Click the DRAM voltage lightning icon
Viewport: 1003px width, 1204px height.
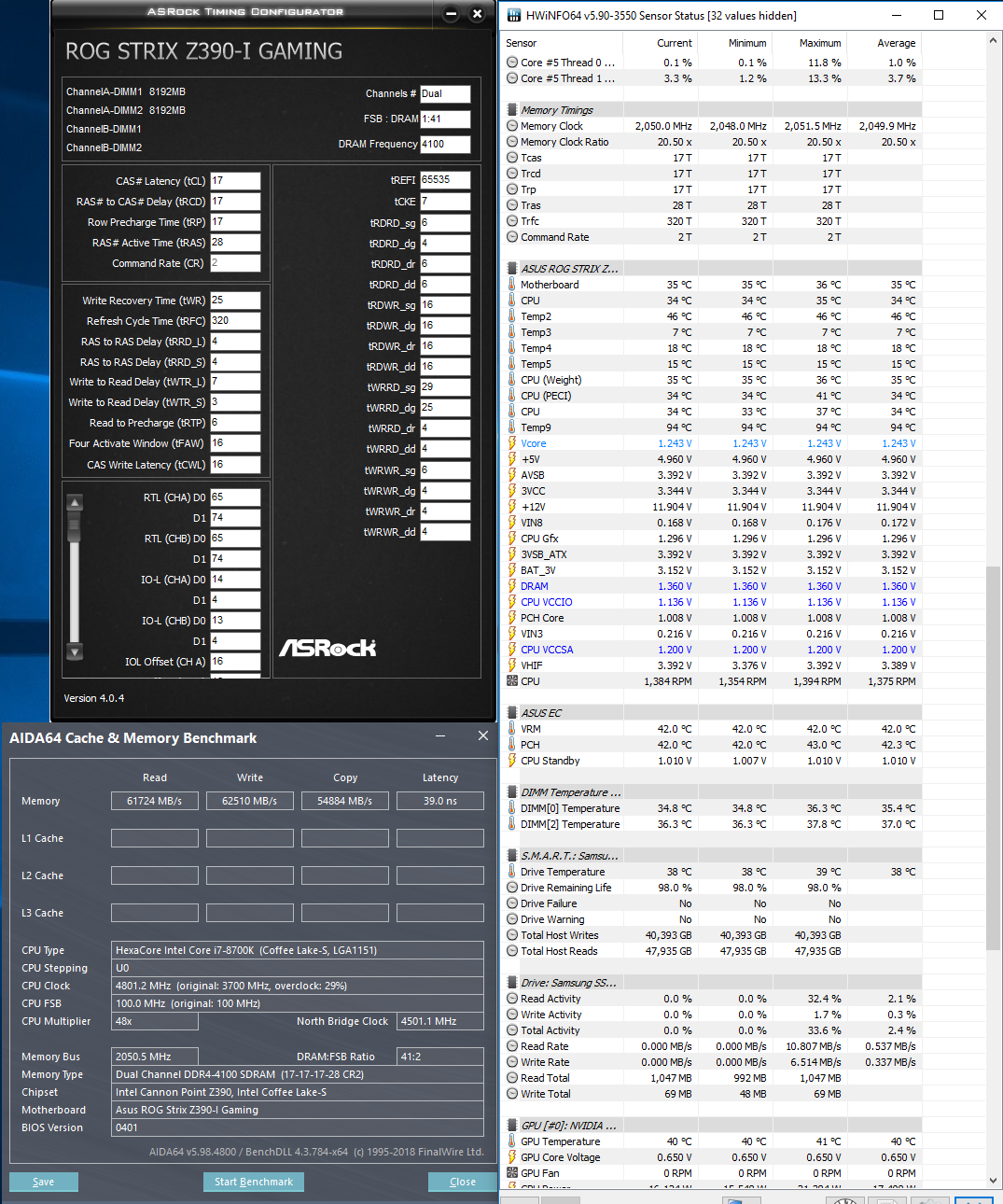coord(512,586)
